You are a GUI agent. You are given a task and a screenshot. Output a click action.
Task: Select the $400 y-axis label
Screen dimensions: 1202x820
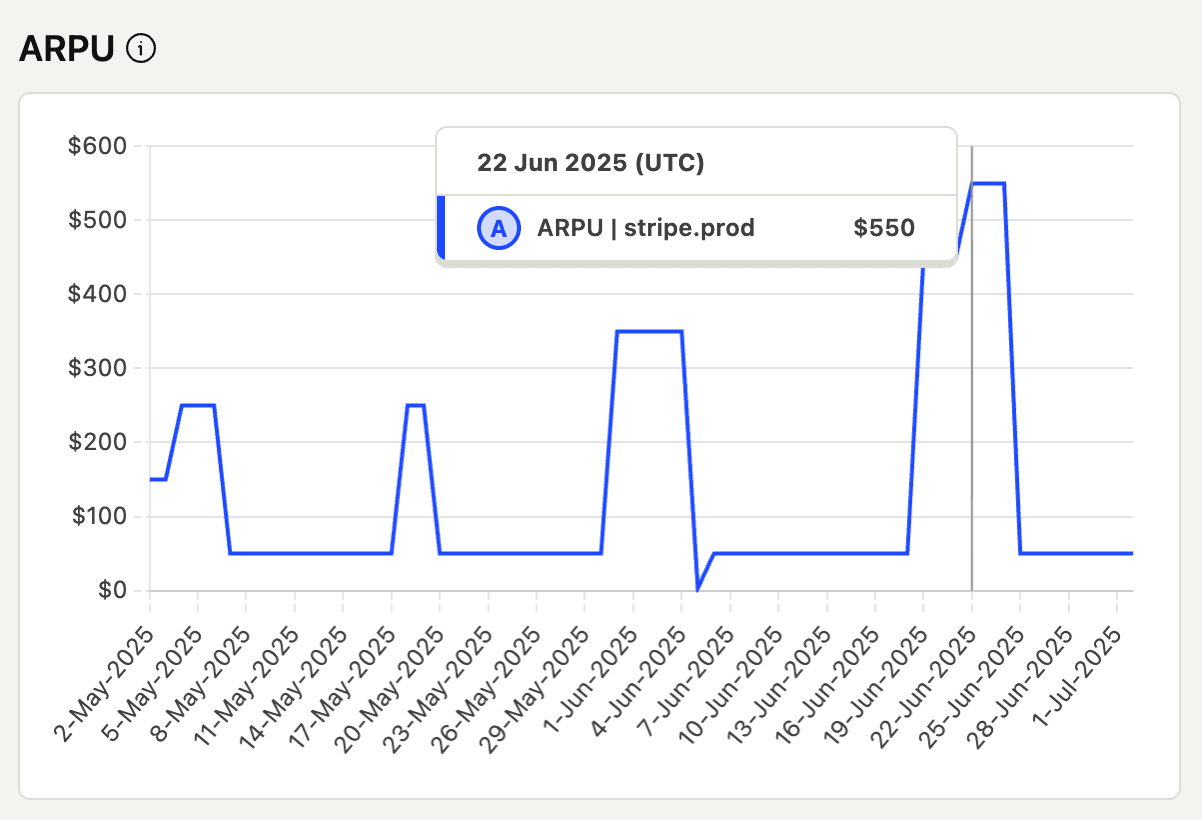97,294
